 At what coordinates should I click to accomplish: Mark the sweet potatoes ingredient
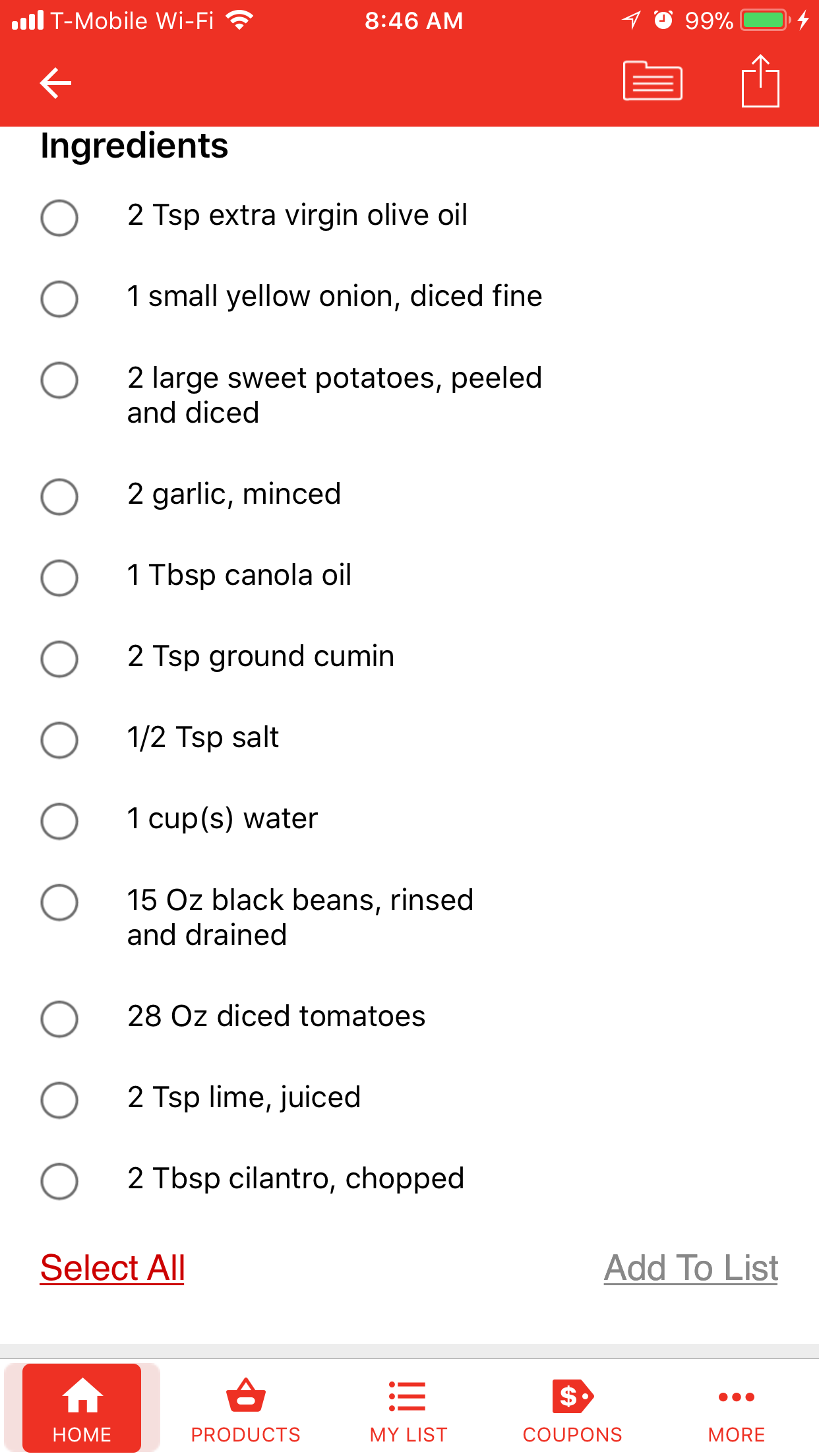[x=59, y=380]
